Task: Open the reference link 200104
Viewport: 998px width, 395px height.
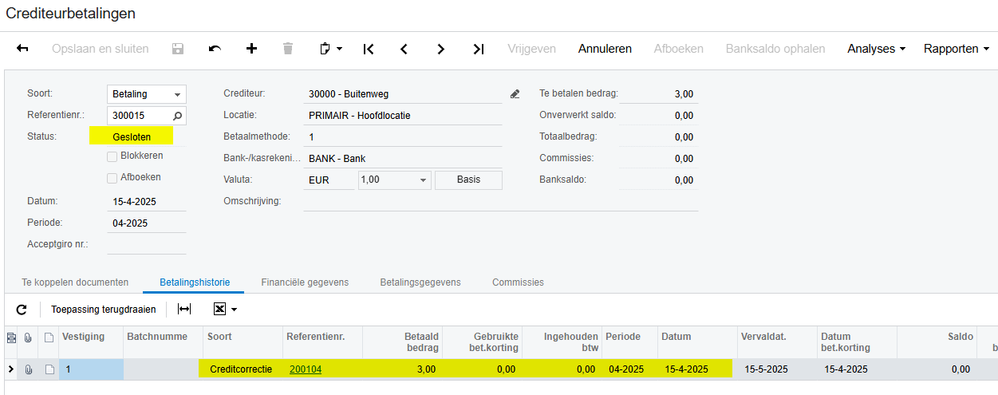Action: pyautogui.click(x=306, y=369)
